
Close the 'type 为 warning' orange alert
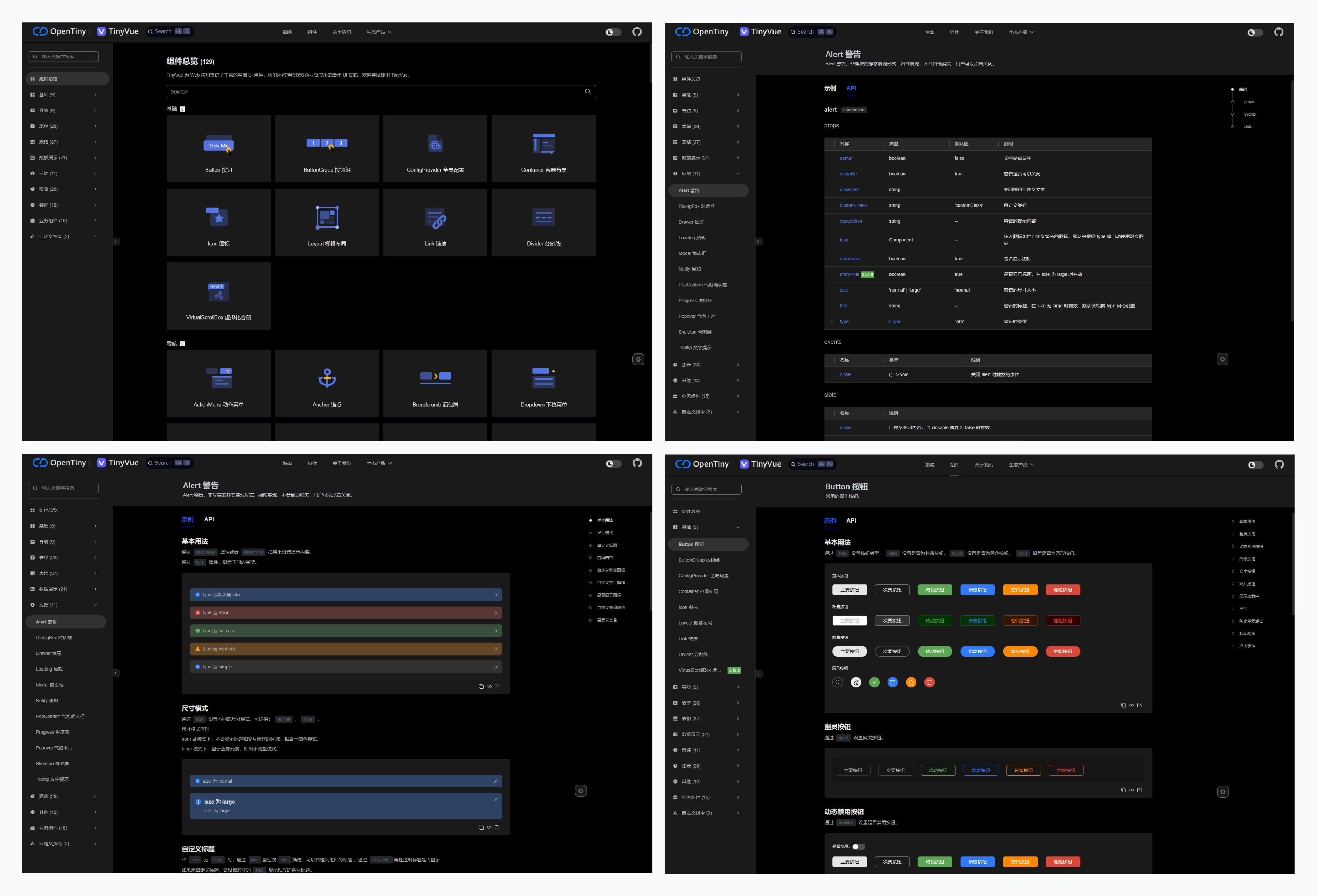point(495,649)
